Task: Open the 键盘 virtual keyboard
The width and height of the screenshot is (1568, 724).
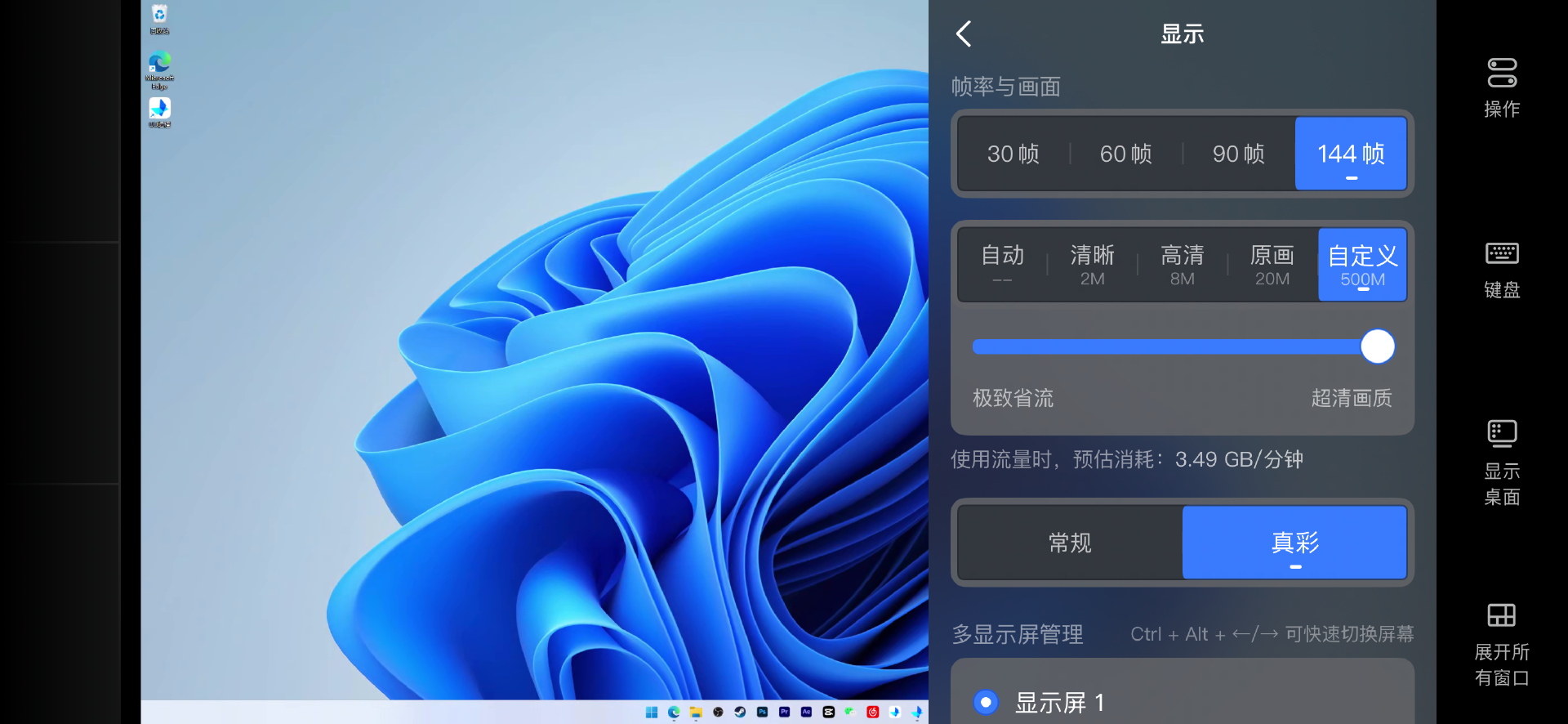Action: coord(1502,270)
